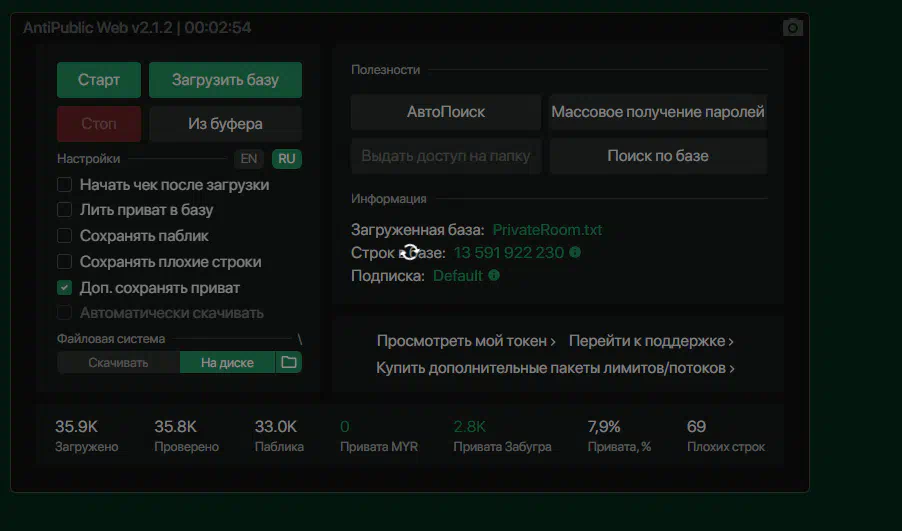Viewport: 902px width, 531px height.
Task: Click the 0 Привата MYR statistic
Action: 379,436
